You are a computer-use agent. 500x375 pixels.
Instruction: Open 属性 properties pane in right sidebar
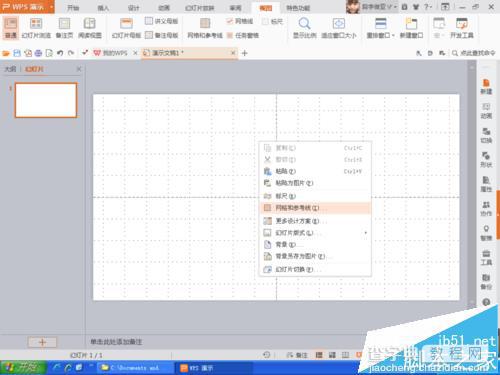tap(486, 184)
